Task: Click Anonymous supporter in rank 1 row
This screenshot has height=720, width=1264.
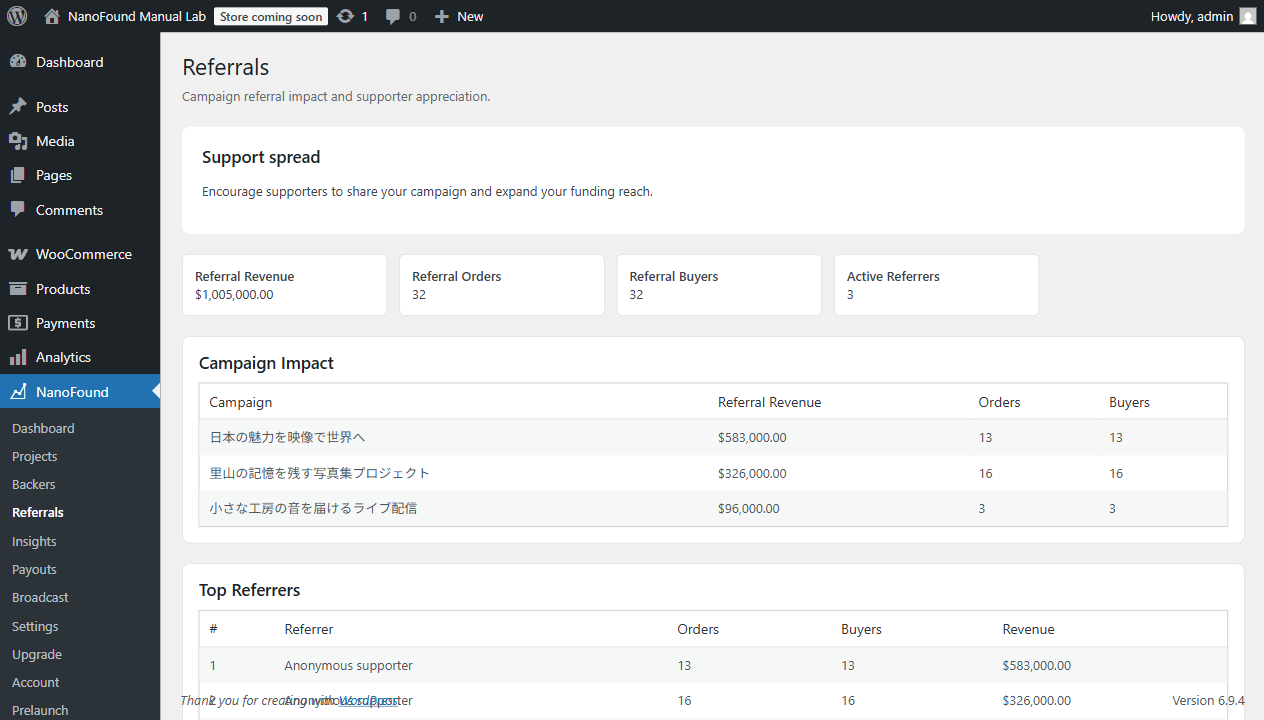Action: coord(348,665)
